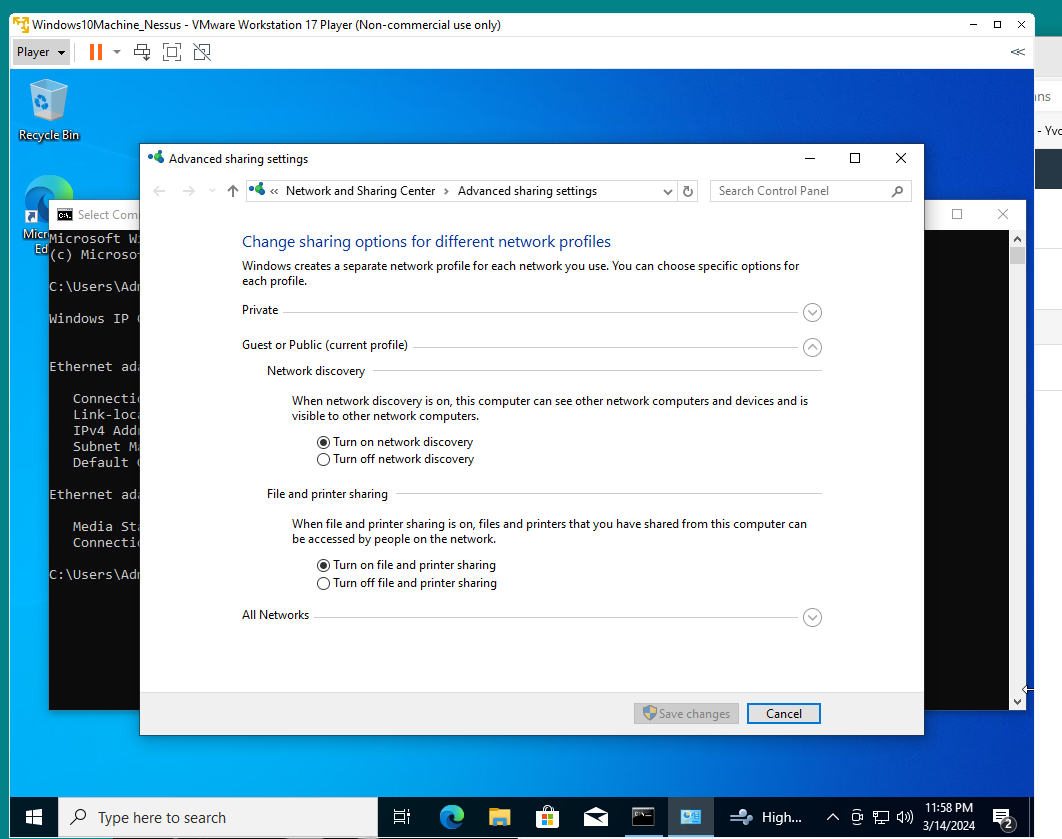
Task: Click the search magnifier icon
Action: click(x=897, y=192)
